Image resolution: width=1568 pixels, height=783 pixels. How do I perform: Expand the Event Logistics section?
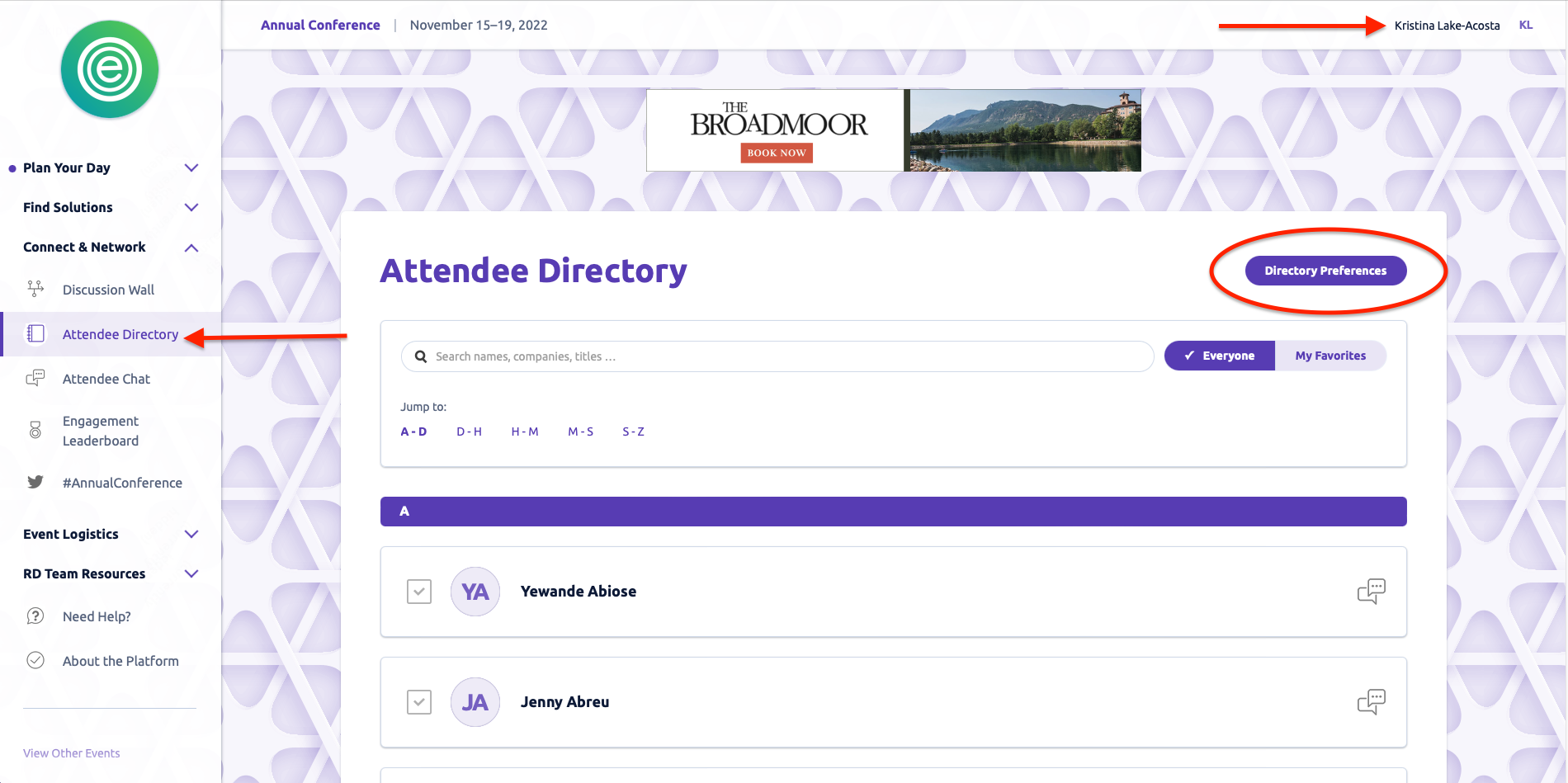[x=191, y=534]
